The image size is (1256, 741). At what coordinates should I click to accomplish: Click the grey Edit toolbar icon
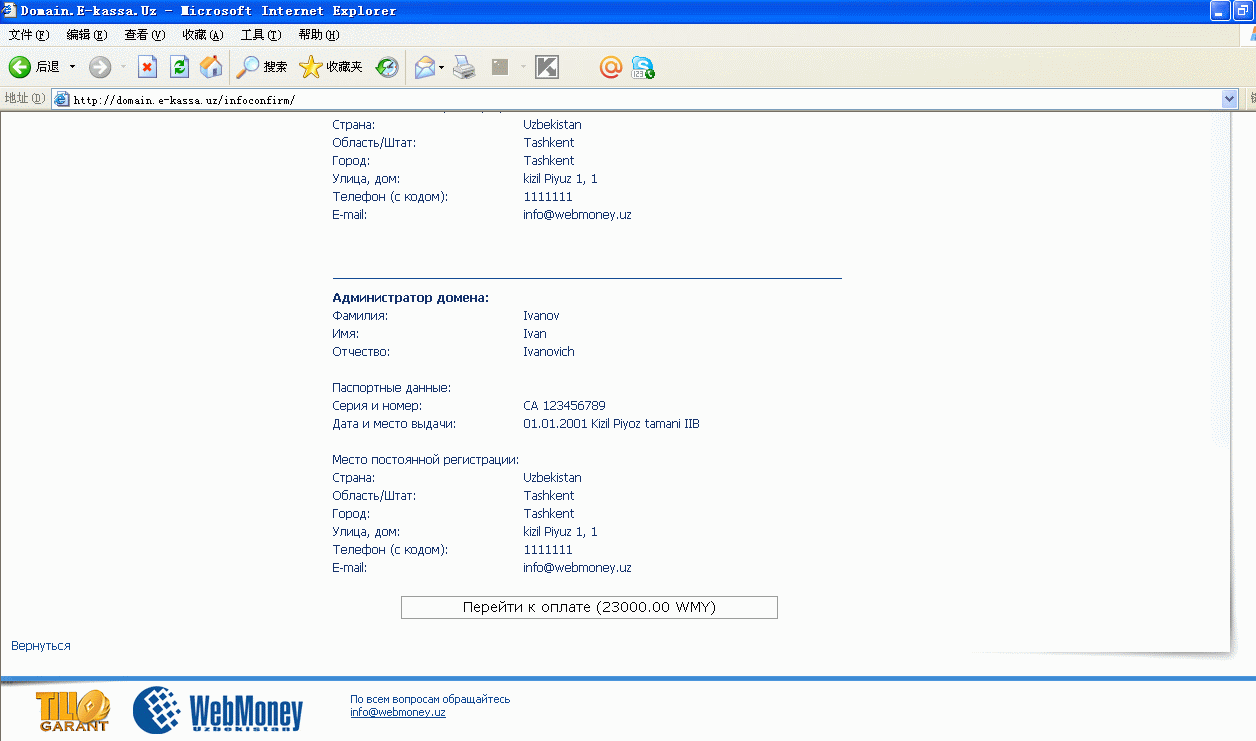click(x=500, y=67)
